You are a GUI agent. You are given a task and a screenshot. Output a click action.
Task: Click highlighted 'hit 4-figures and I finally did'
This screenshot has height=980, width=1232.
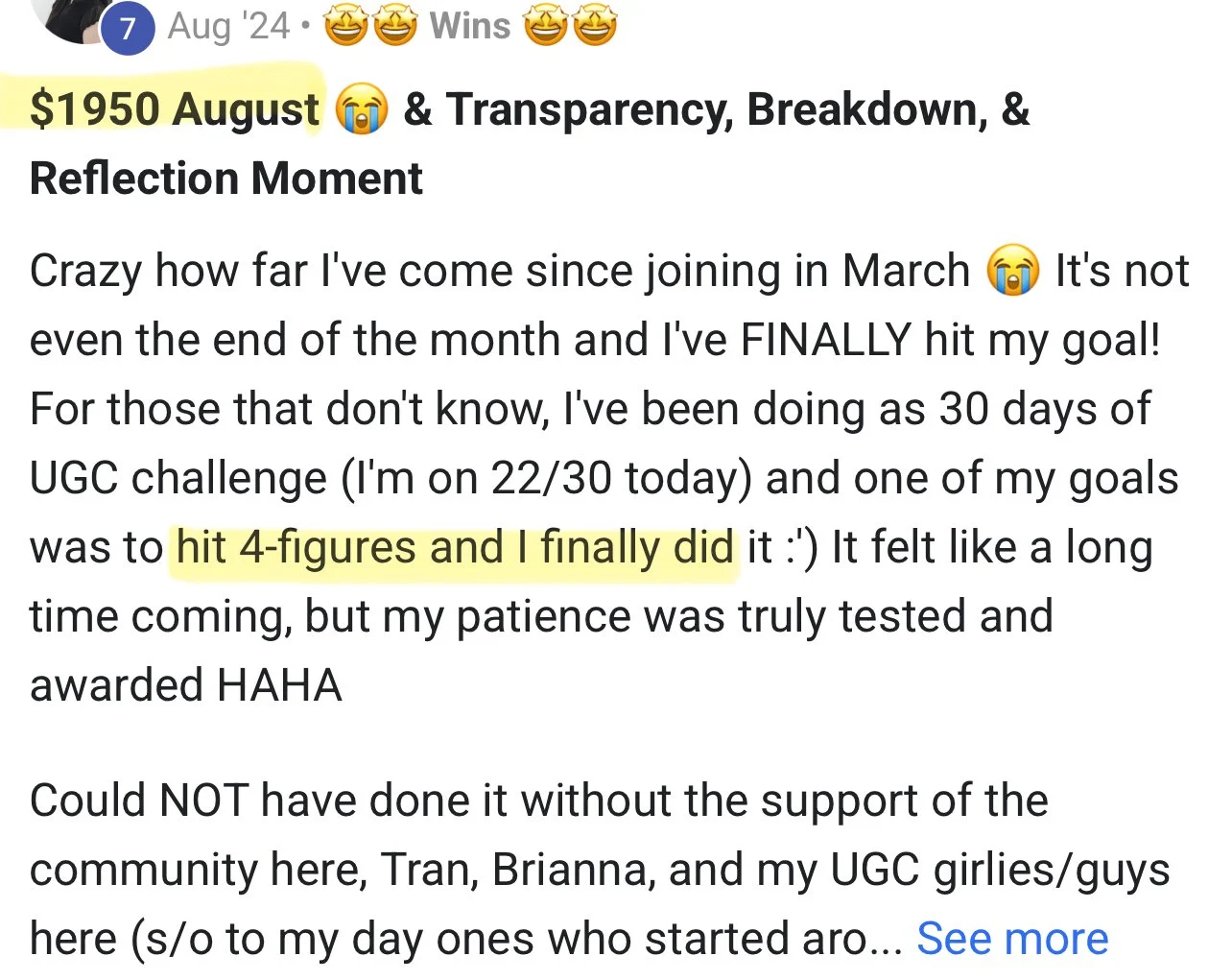[x=455, y=548]
